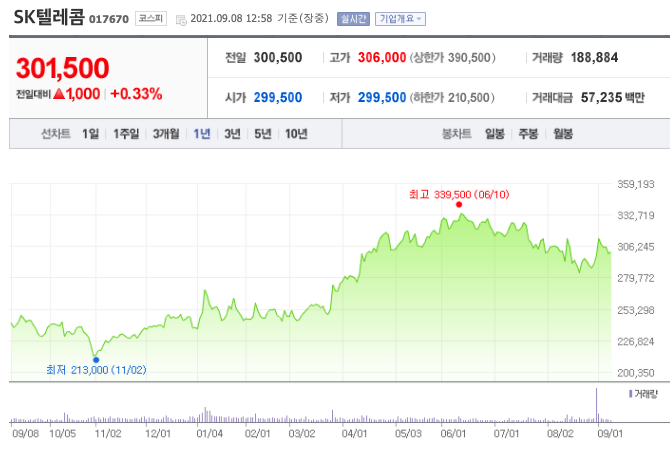Click the 전일 value 300,500
Viewport: 670px width, 457px height.
pyautogui.click(x=278, y=58)
